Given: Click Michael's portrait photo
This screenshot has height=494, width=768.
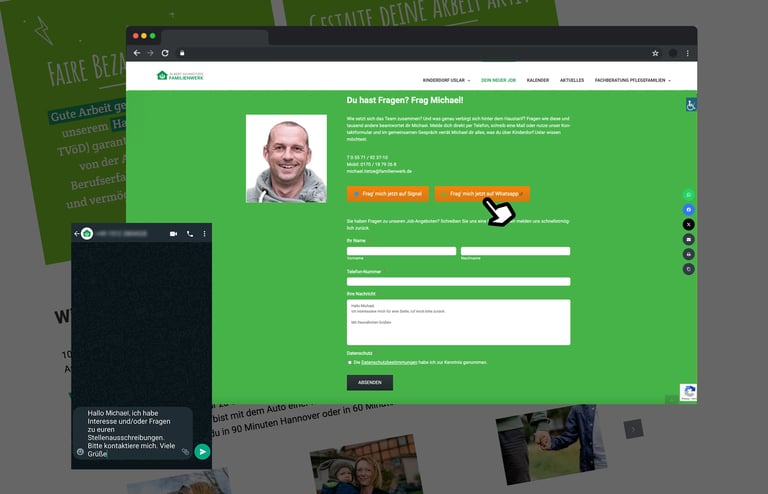Looking at the screenshot, I should coord(286,159).
